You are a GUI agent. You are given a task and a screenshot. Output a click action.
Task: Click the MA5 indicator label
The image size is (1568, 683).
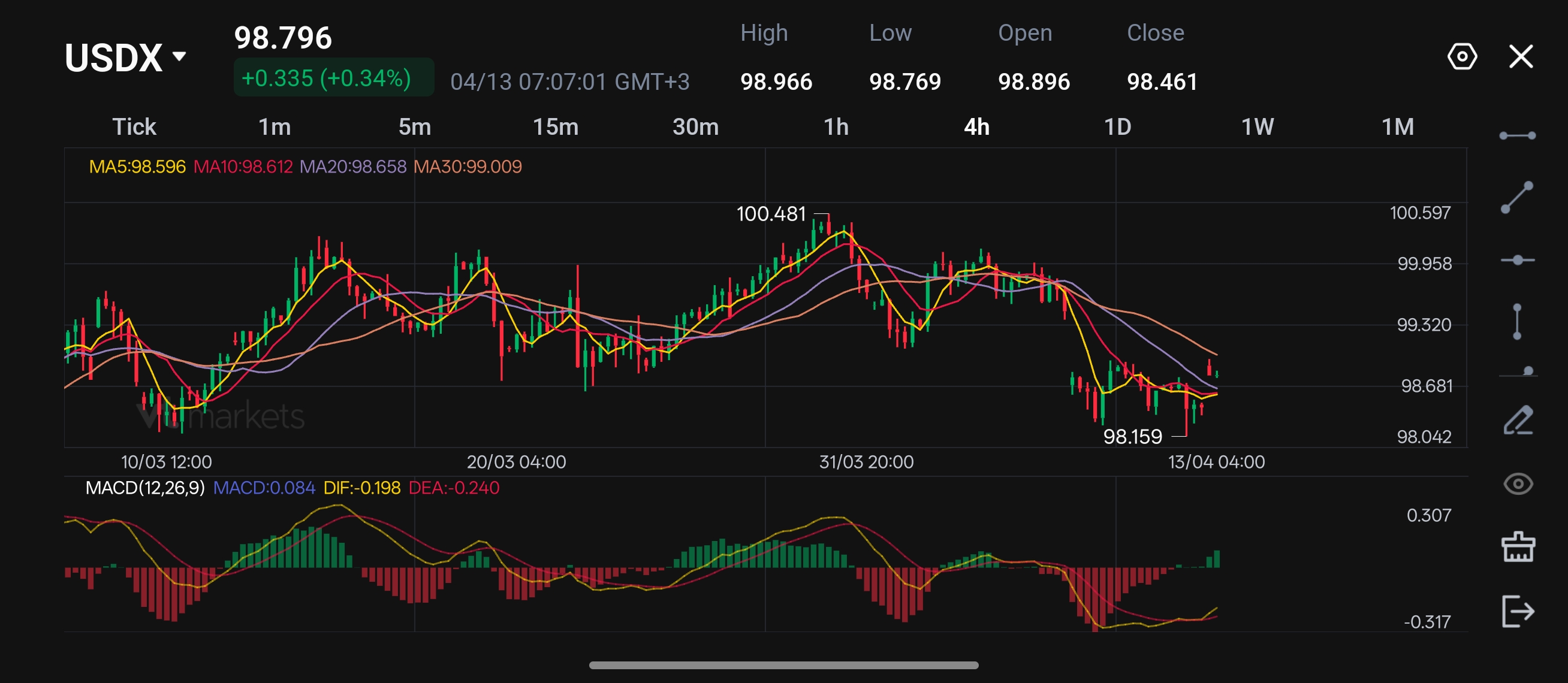pos(137,167)
